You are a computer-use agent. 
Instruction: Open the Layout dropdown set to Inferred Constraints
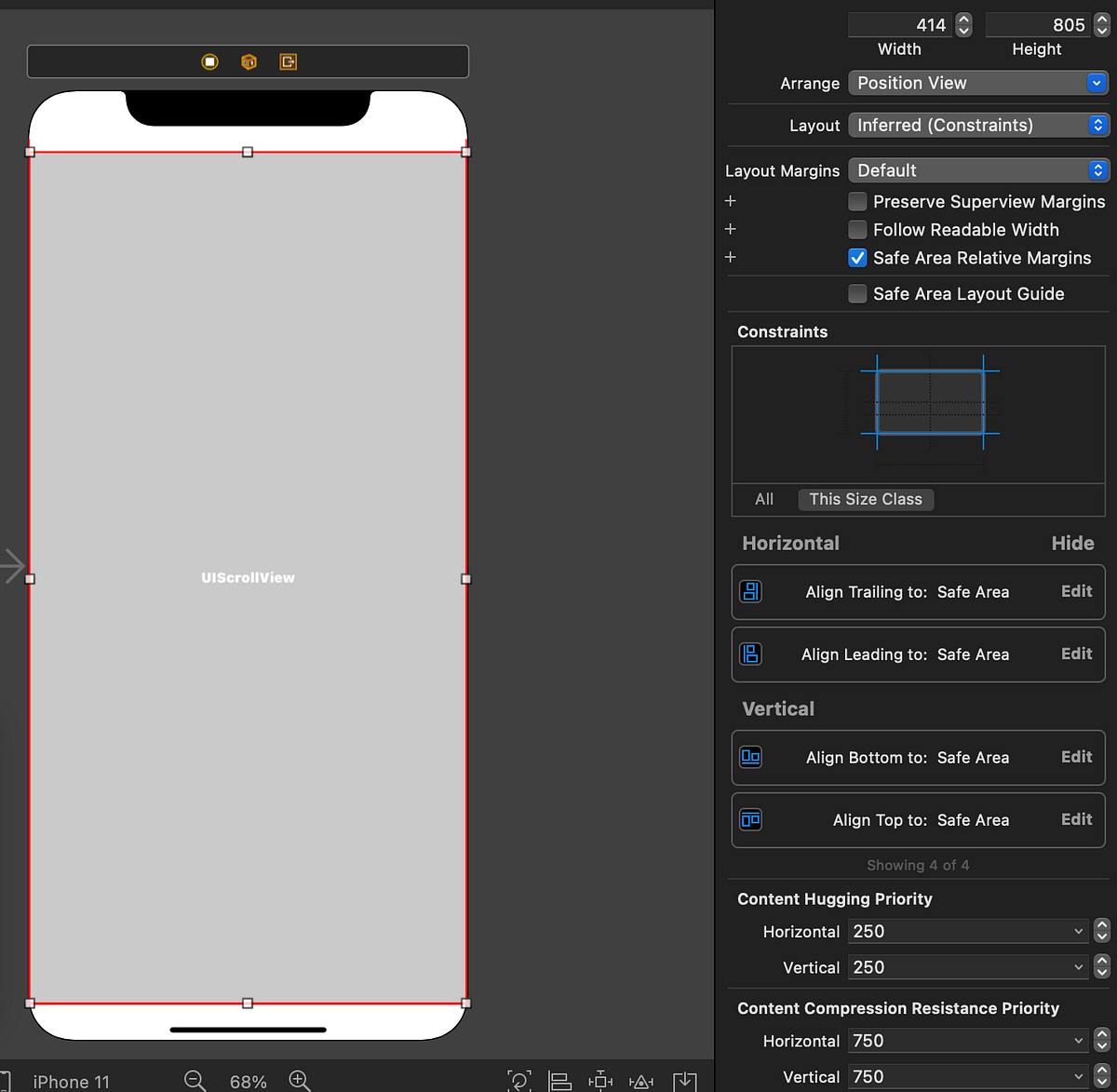(977, 125)
